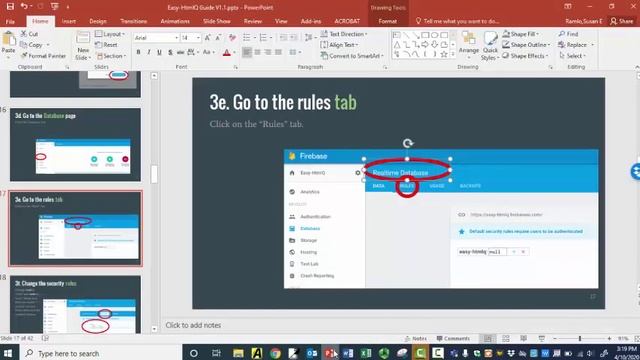
Task: Click the Bullets list icon
Action: pos(247,38)
